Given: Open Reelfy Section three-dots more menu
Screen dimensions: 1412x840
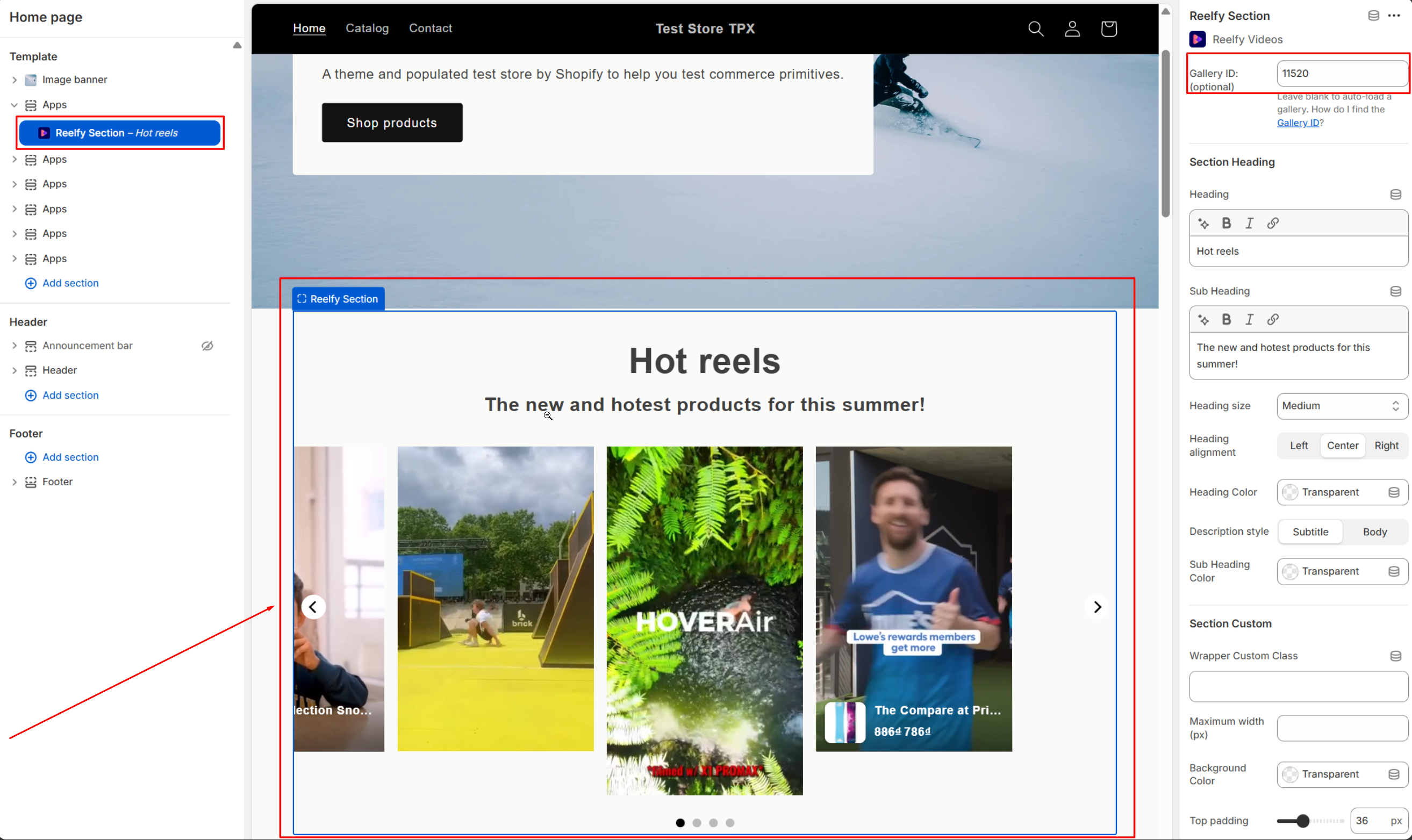Looking at the screenshot, I should click(1393, 16).
